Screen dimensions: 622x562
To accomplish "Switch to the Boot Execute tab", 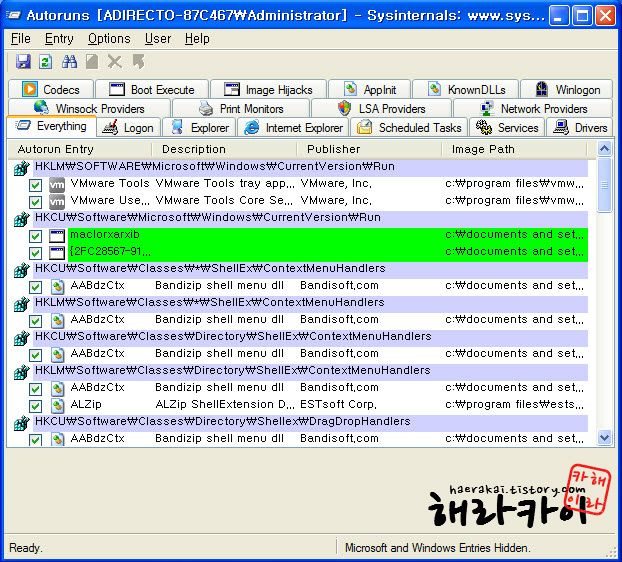I will coord(152,89).
